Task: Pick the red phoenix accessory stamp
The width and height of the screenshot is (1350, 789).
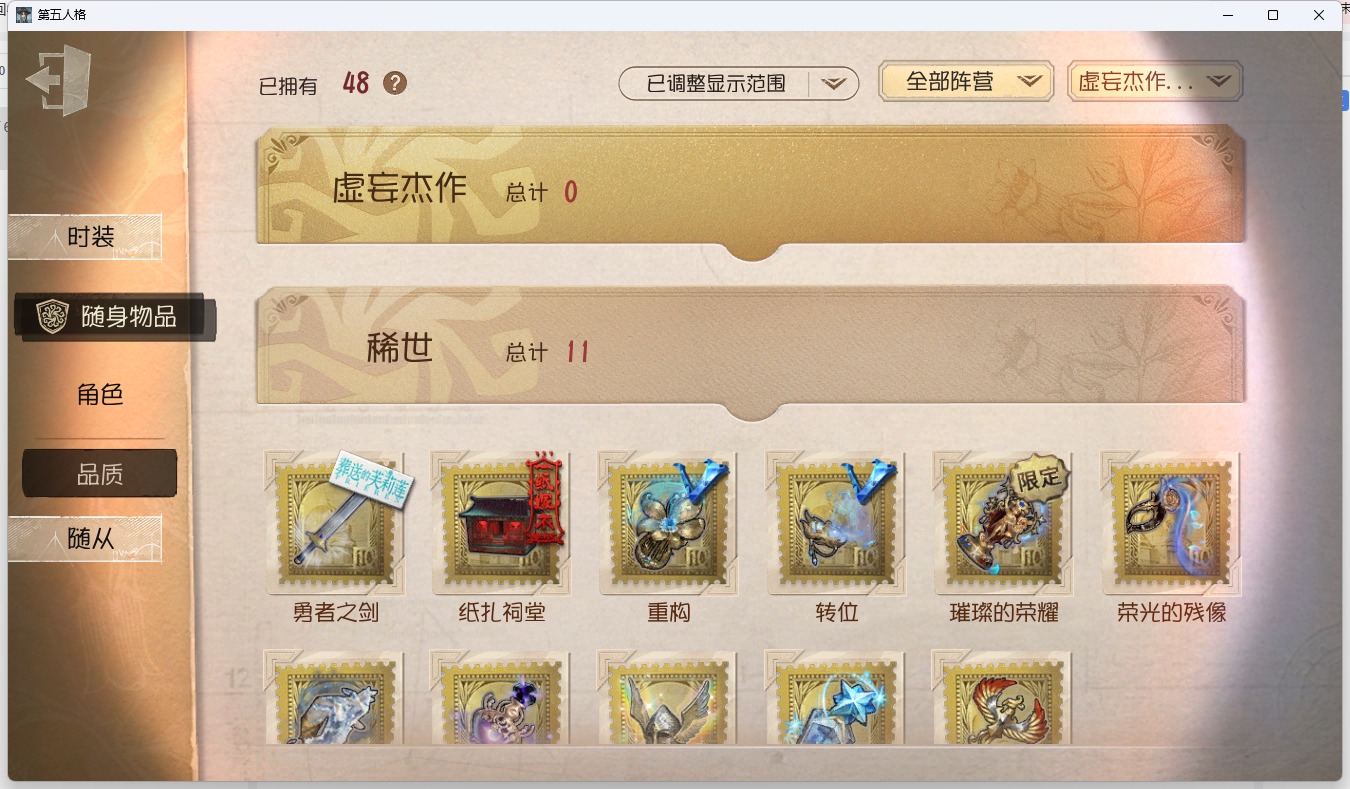Action: pyautogui.click(x=1002, y=697)
